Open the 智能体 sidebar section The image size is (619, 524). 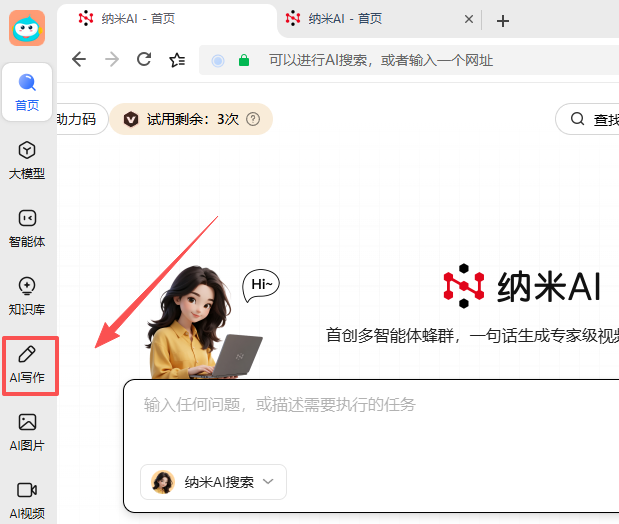click(27, 228)
